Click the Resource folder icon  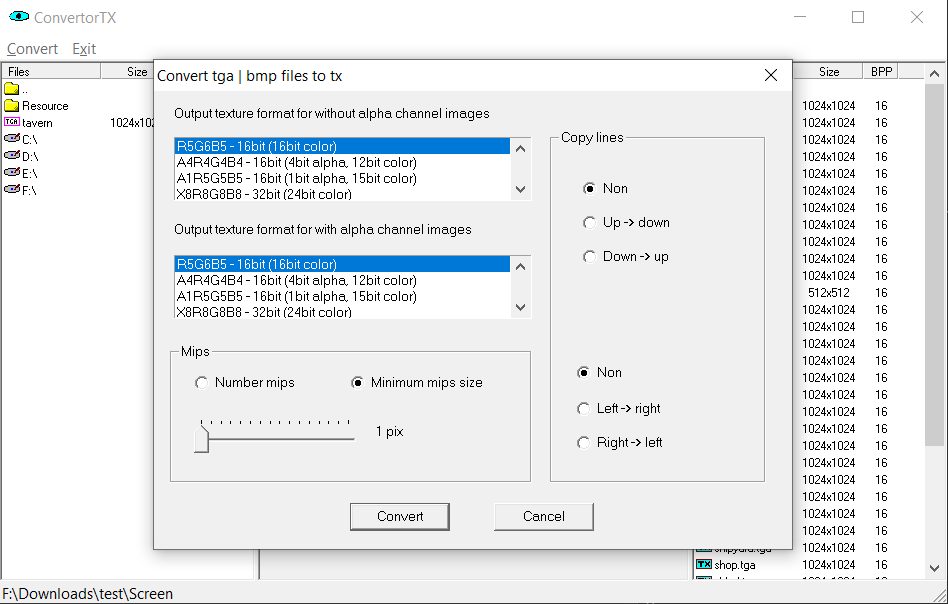pyautogui.click(x=12, y=105)
